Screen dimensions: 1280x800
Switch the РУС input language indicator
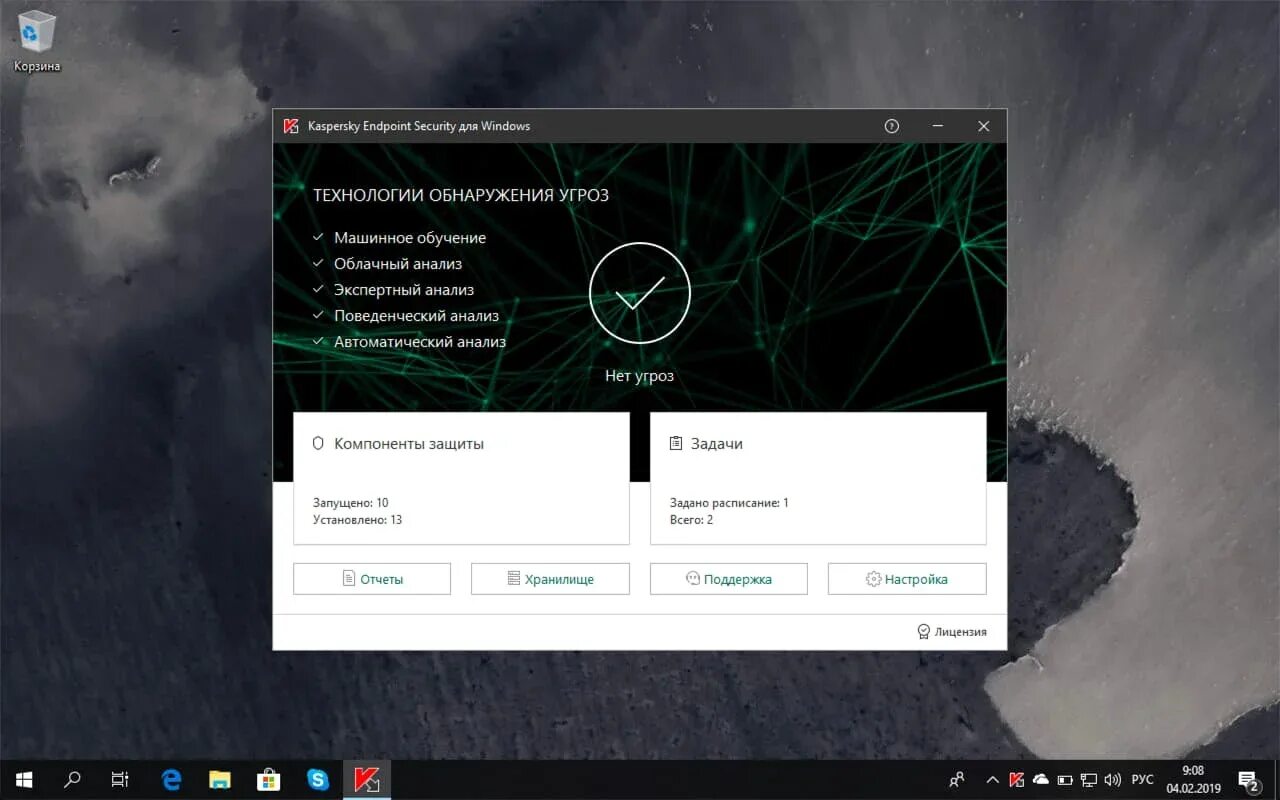(1143, 779)
